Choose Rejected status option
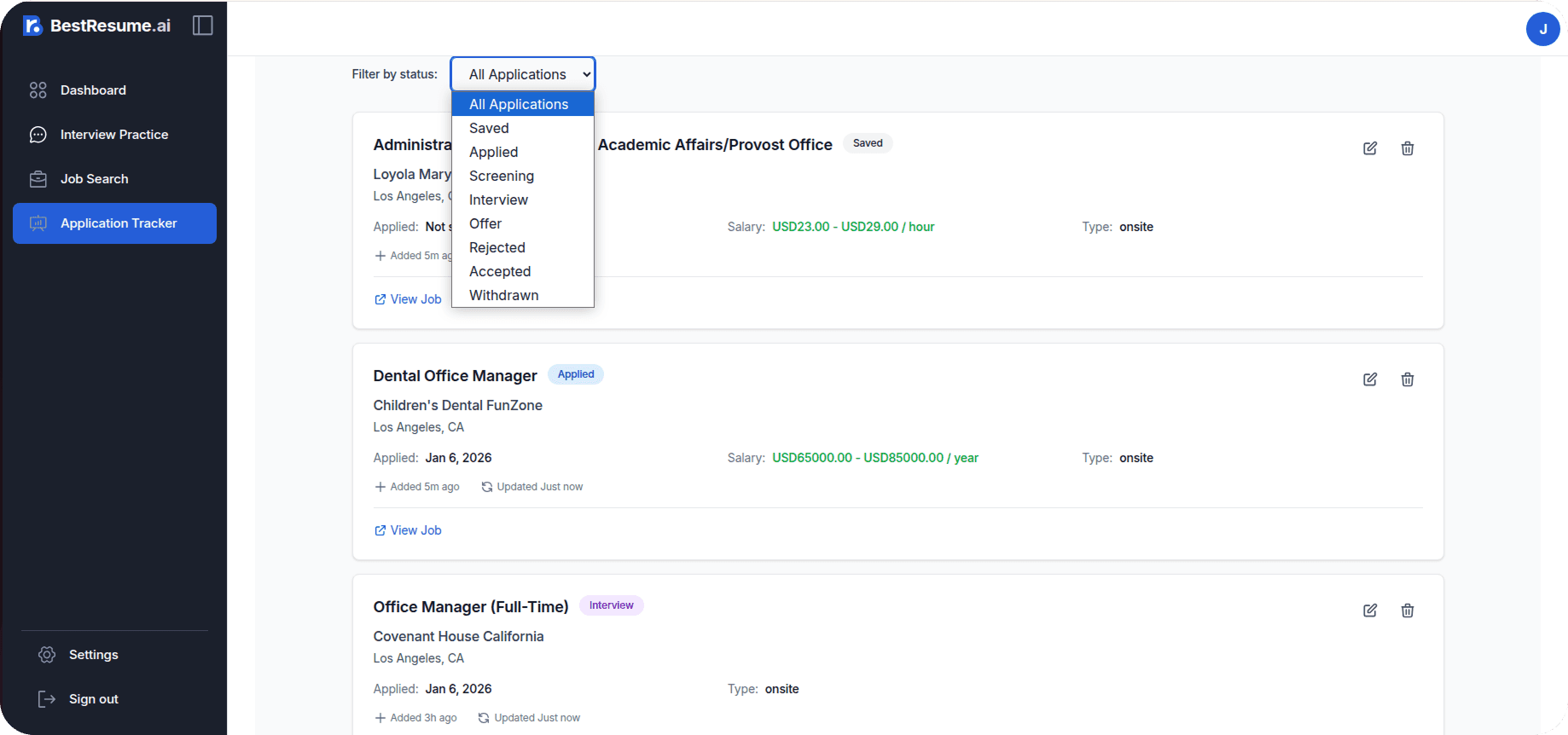 [x=523, y=247]
